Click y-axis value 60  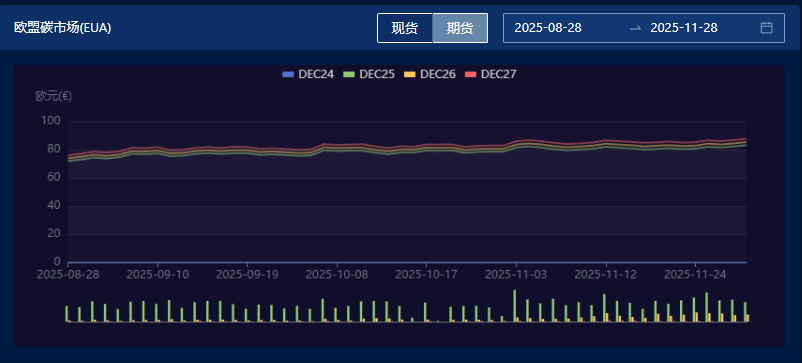point(55,177)
